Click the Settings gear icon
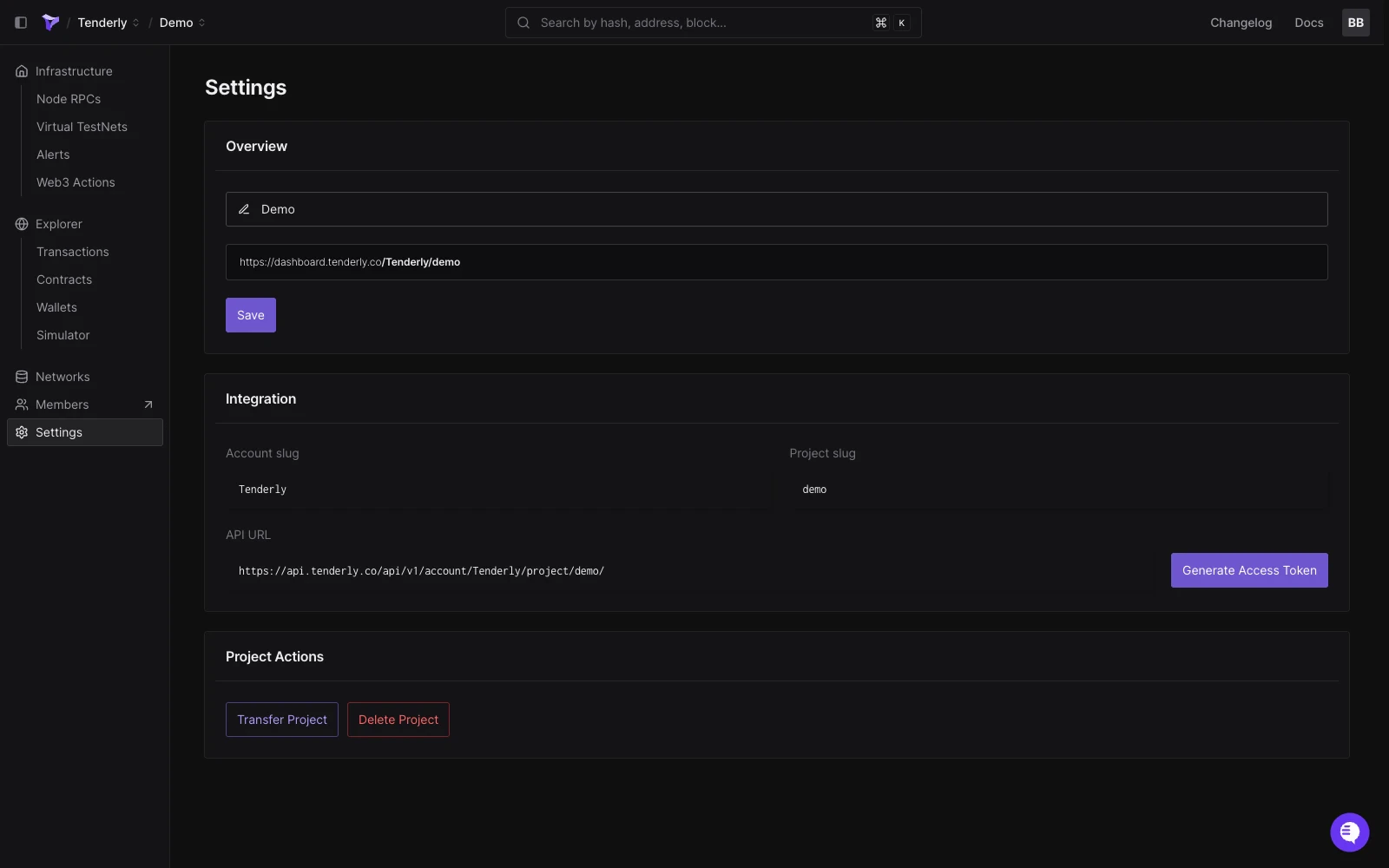This screenshot has height=868, width=1389. 22,432
